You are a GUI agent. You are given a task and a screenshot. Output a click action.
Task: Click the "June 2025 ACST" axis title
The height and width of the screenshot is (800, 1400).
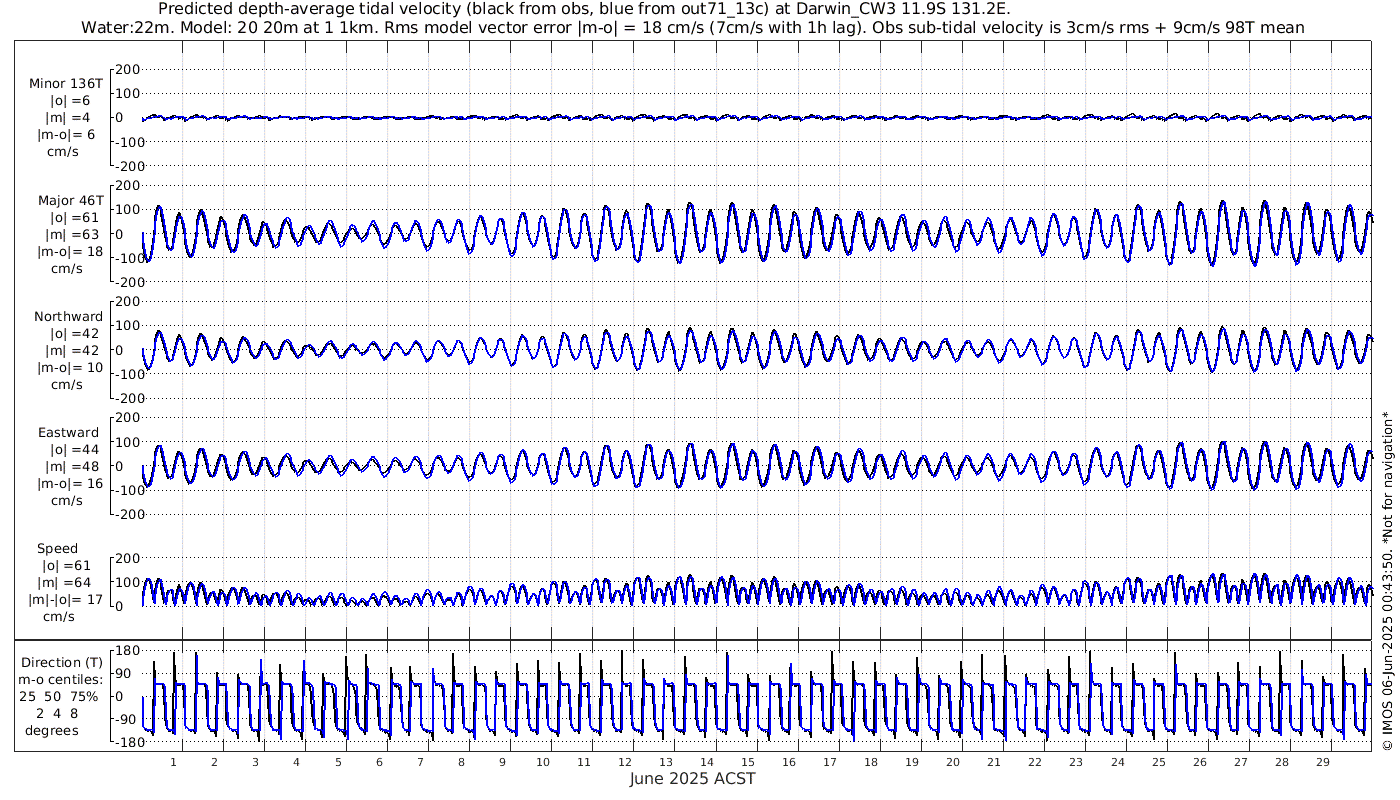692,778
